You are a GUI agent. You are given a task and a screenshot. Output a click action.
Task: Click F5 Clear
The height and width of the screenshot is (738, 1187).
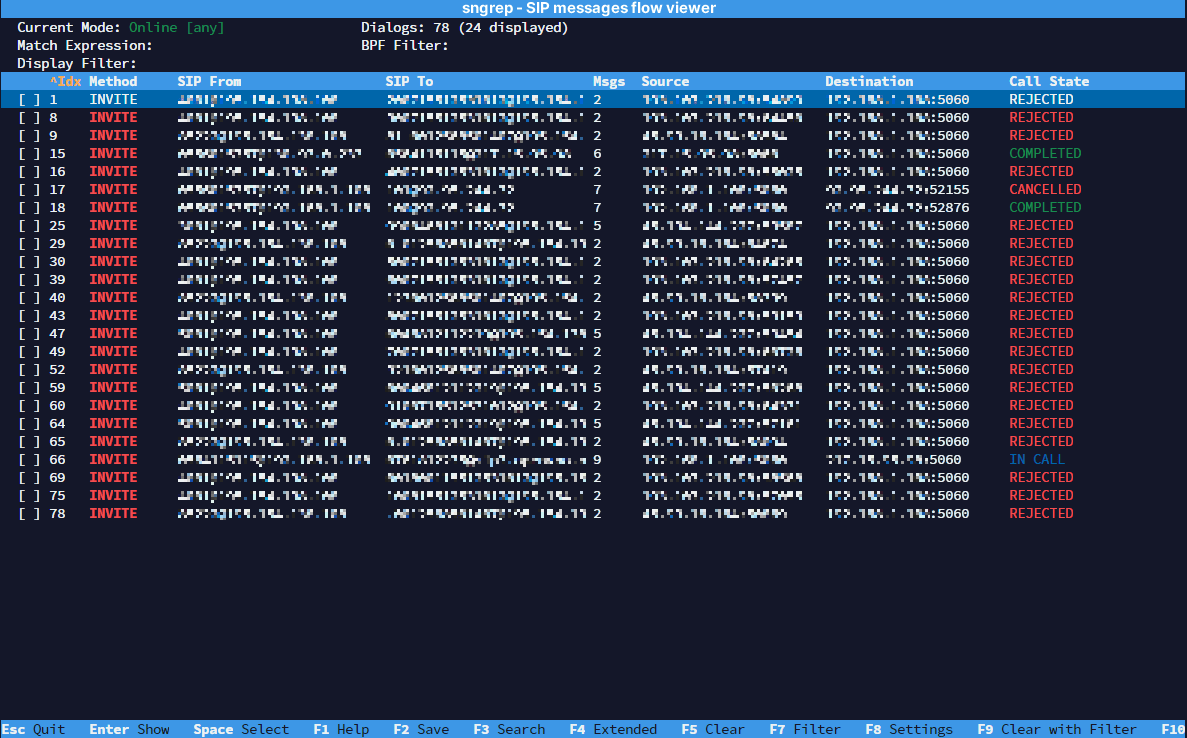tap(713, 730)
